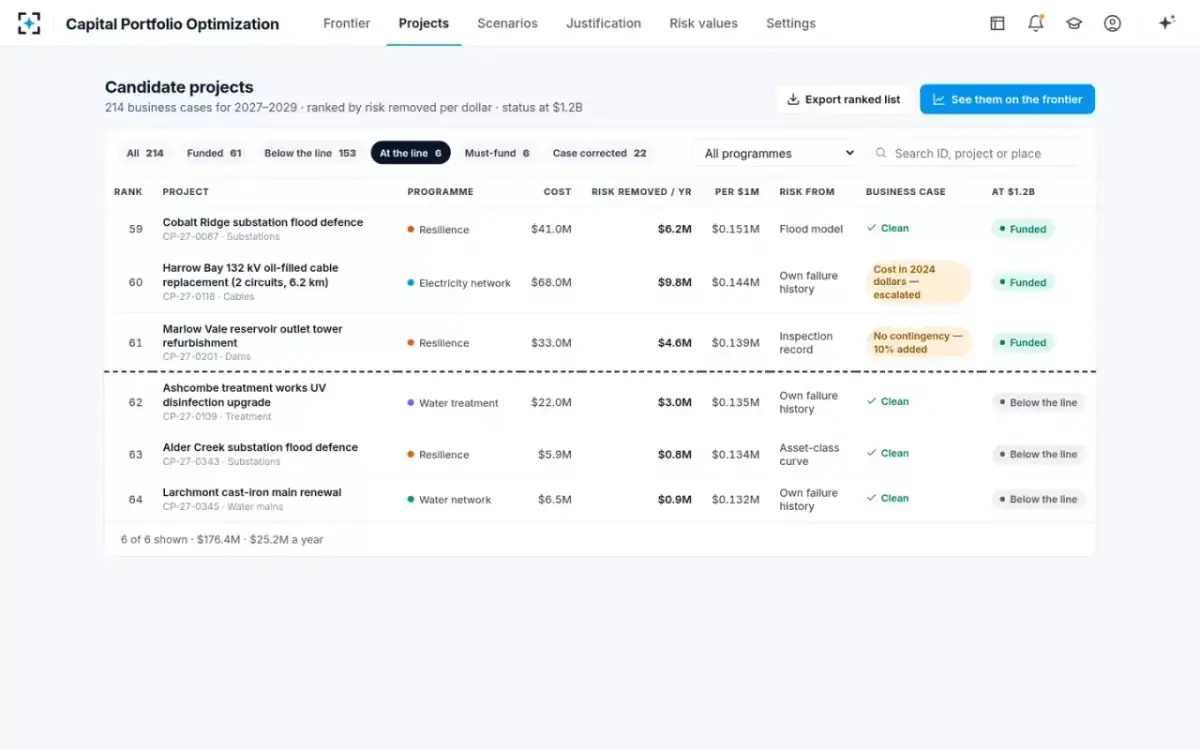1200x750 pixels.
Task: Open the sparkle AI assistant icon
Action: 1166,23
